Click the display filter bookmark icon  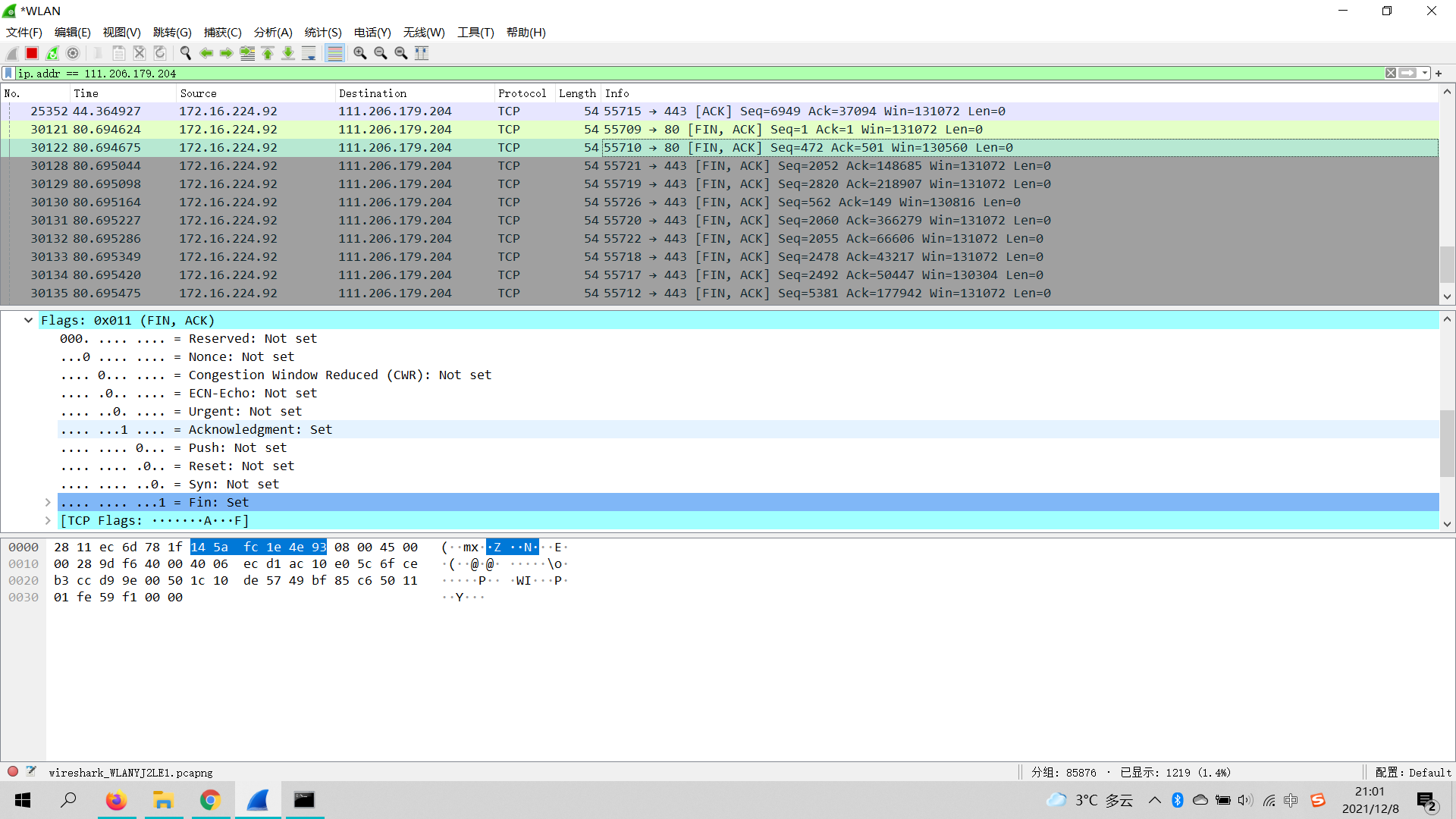pyautogui.click(x=8, y=74)
